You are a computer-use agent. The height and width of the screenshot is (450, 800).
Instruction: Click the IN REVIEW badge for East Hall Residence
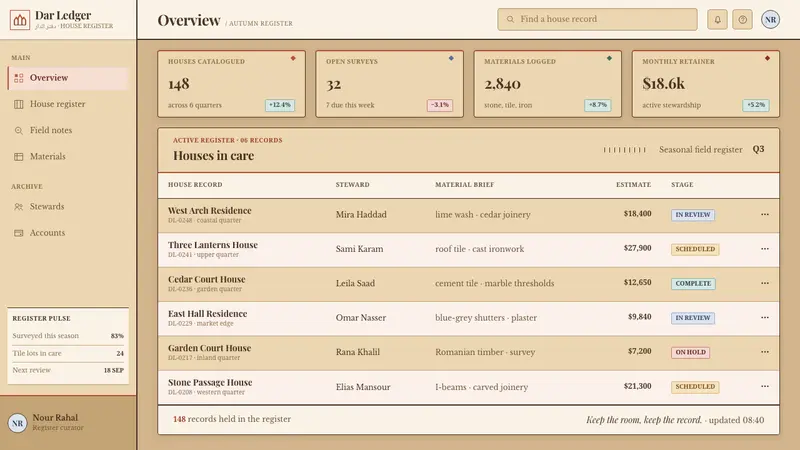coord(693,318)
